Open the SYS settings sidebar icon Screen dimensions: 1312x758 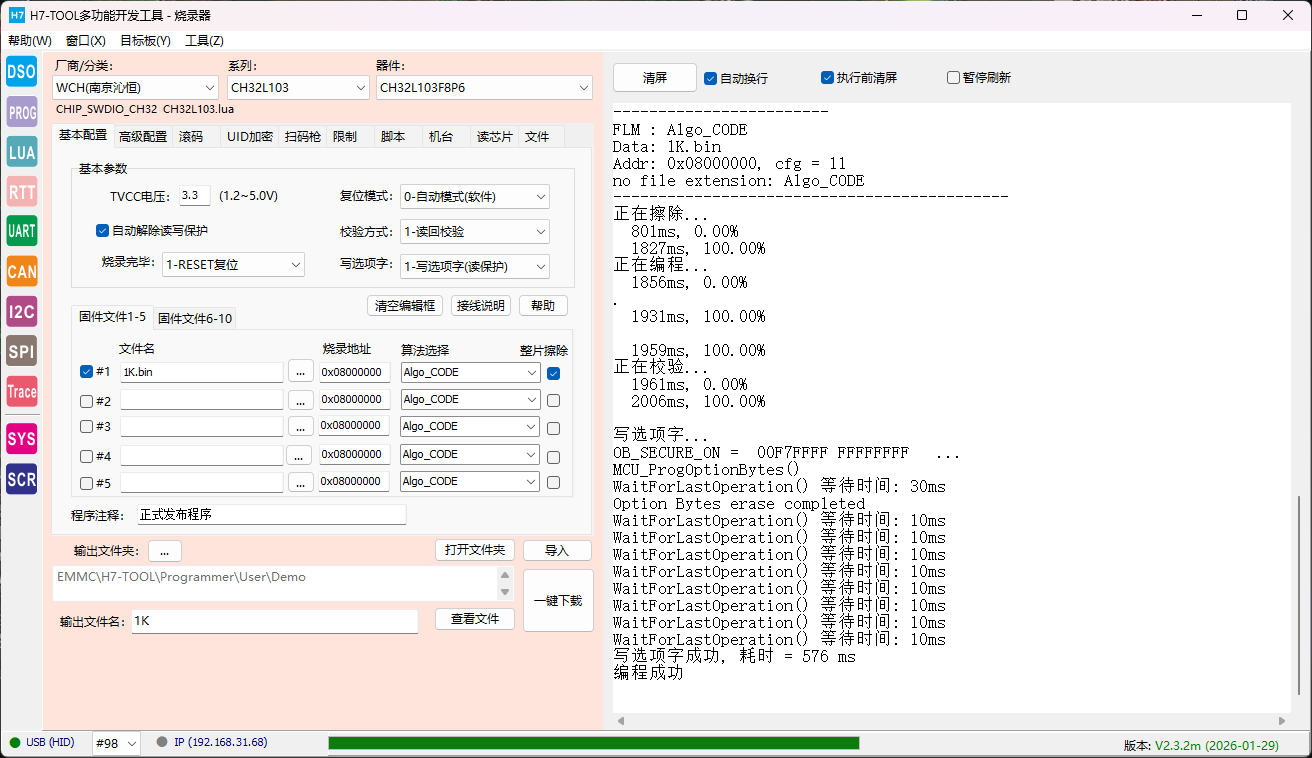tap(21, 439)
